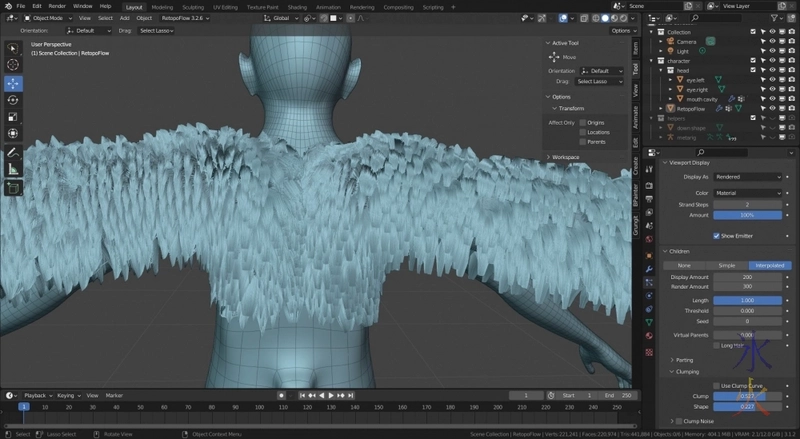Check Affect Only Origins option
The width and height of the screenshot is (800, 439).
(583, 123)
